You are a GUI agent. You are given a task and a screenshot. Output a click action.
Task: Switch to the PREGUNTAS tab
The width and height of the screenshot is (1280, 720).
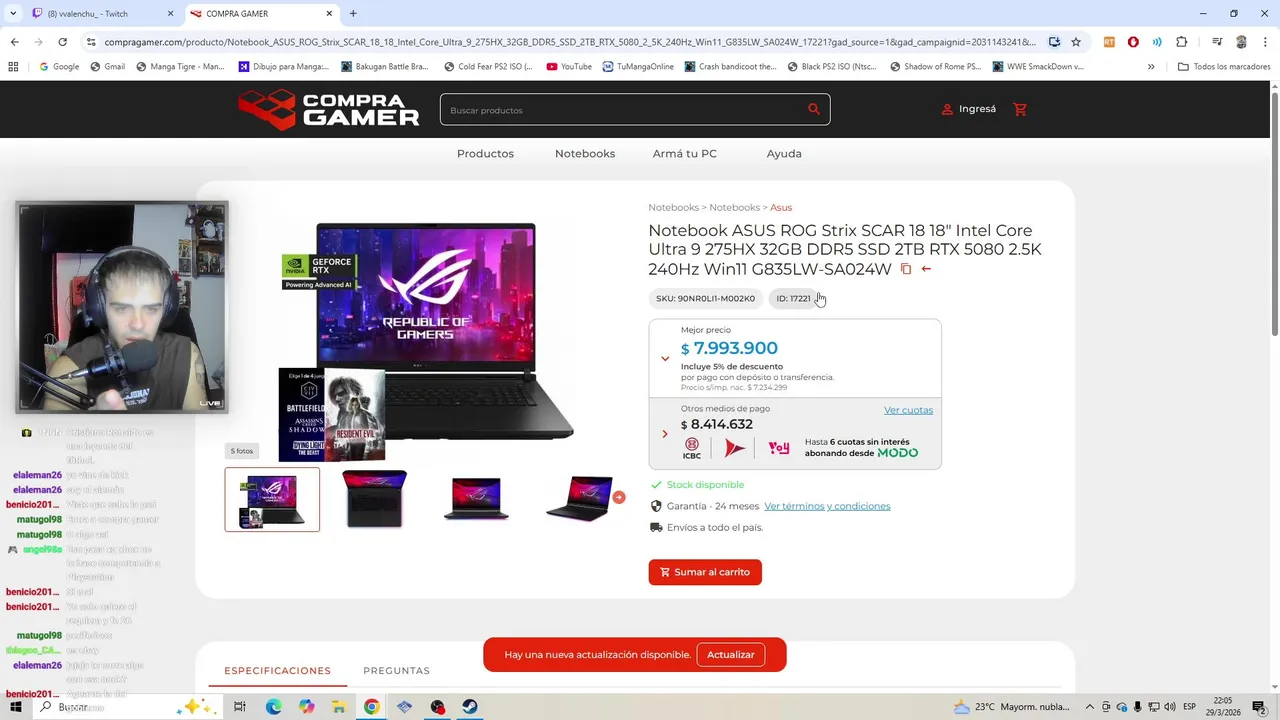point(396,671)
